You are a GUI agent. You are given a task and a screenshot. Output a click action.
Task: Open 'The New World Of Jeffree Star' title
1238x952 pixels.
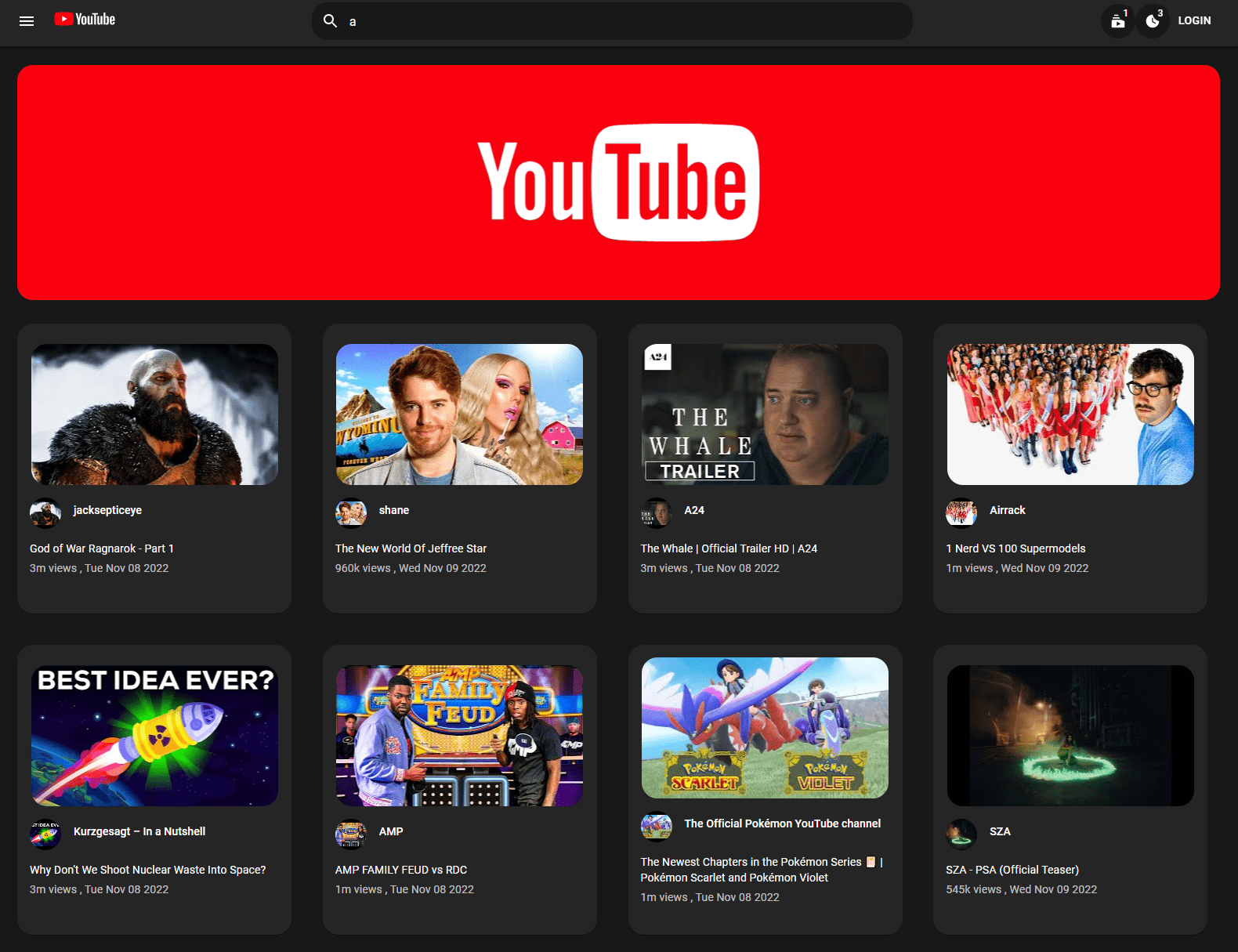pyautogui.click(x=411, y=548)
